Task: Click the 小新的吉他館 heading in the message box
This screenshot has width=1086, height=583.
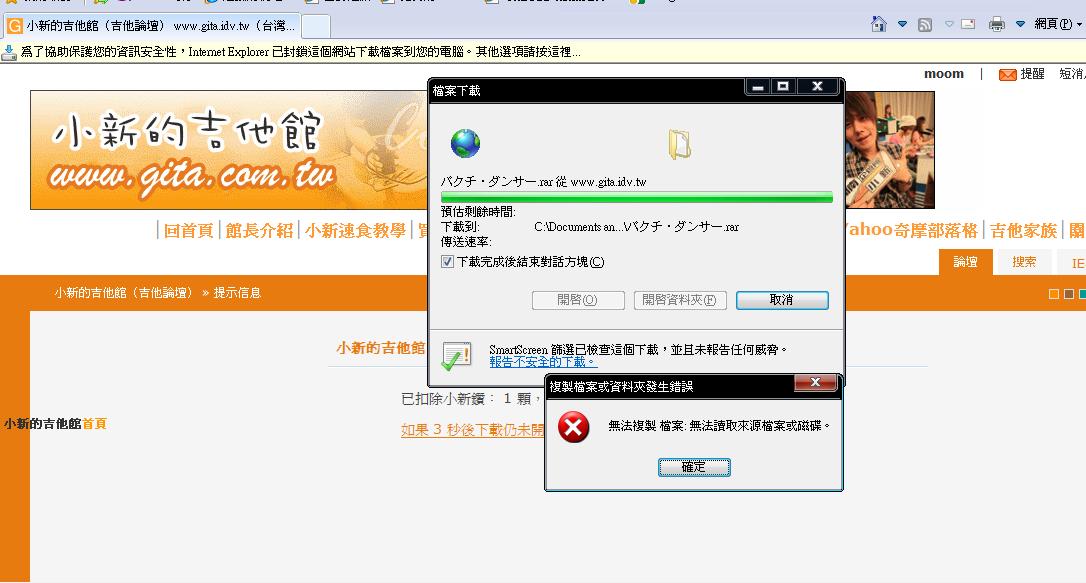Action: click(x=381, y=348)
